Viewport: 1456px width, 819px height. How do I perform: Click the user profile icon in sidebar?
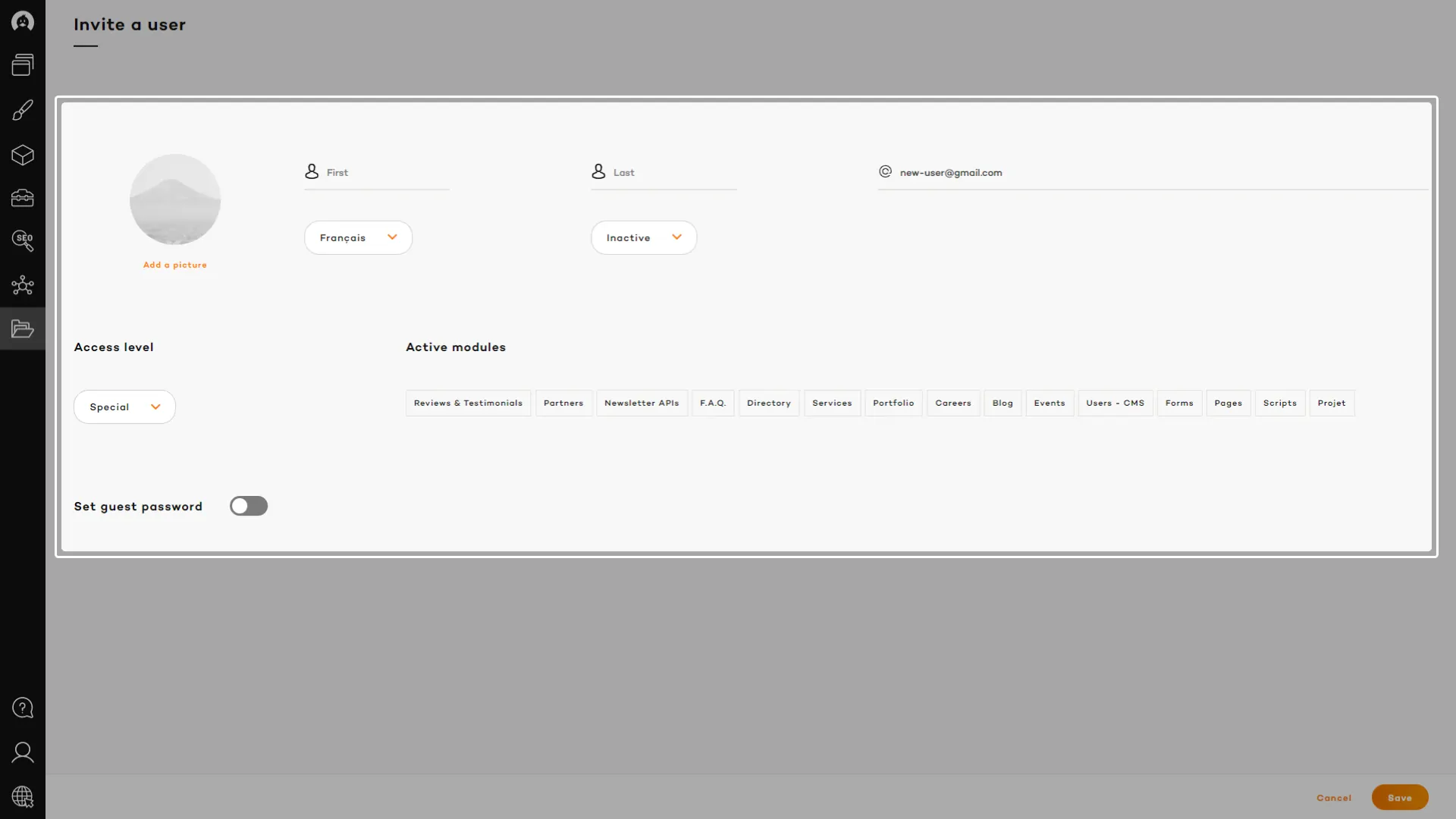(x=23, y=752)
